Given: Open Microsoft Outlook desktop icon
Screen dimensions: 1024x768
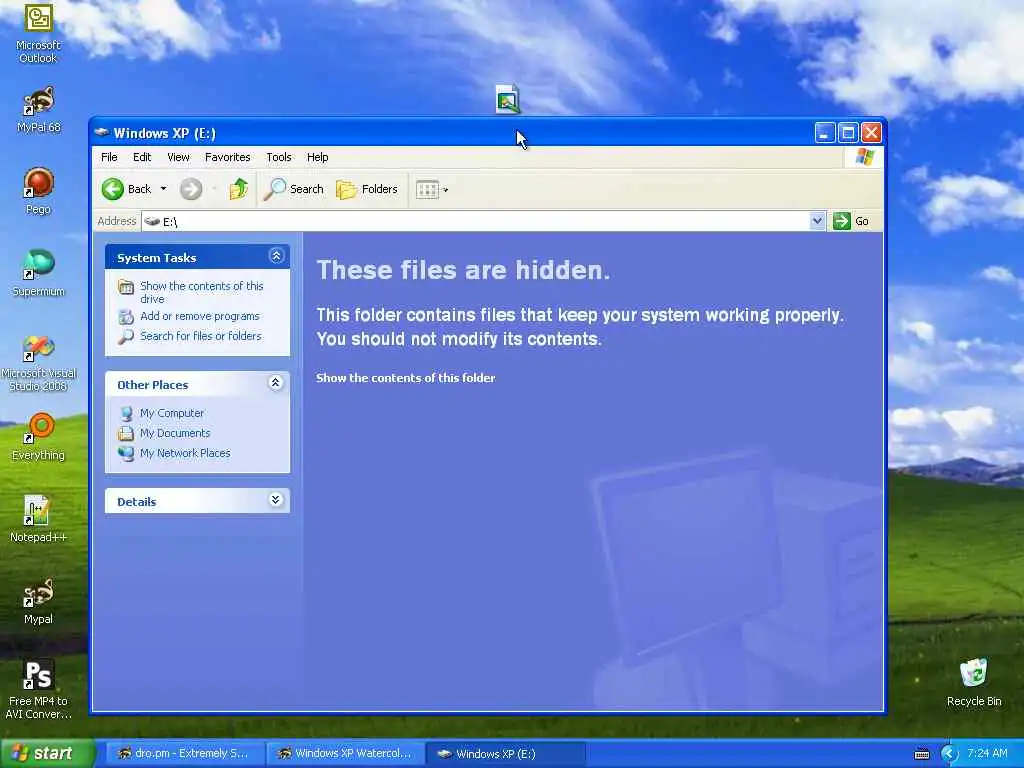Looking at the screenshot, I should (x=39, y=33).
